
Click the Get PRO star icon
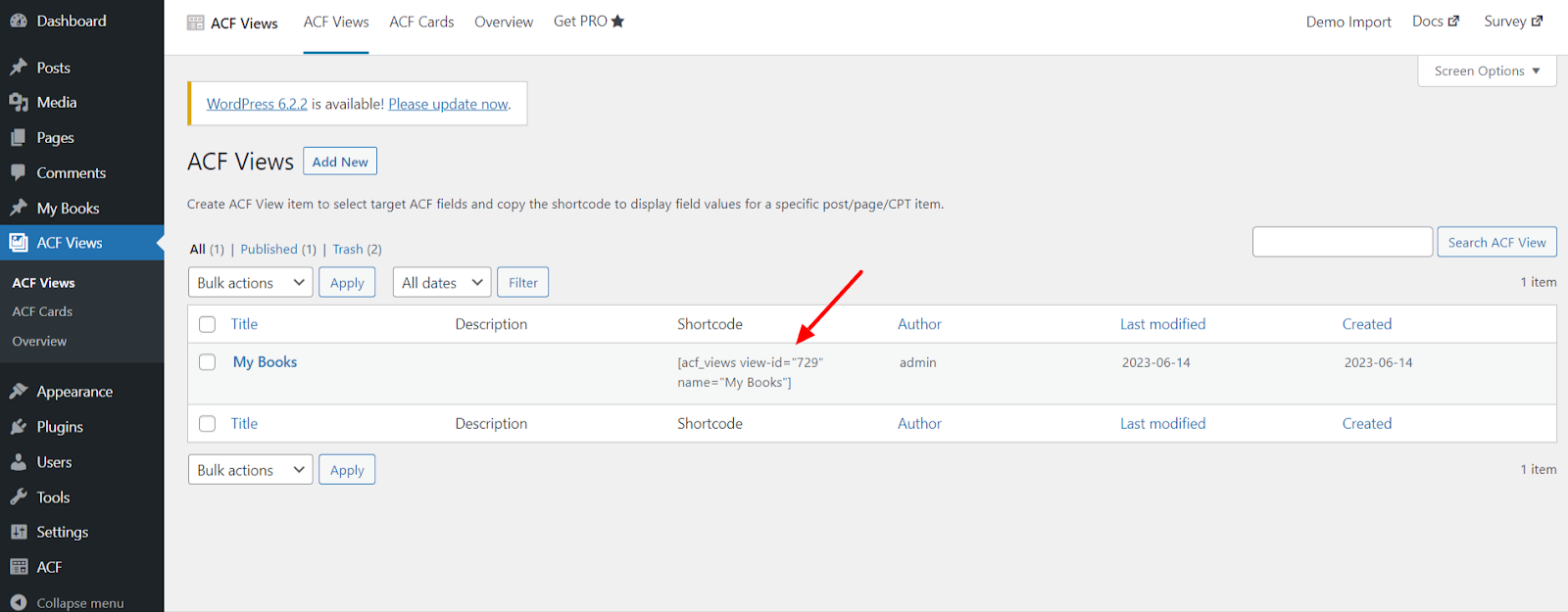click(617, 21)
